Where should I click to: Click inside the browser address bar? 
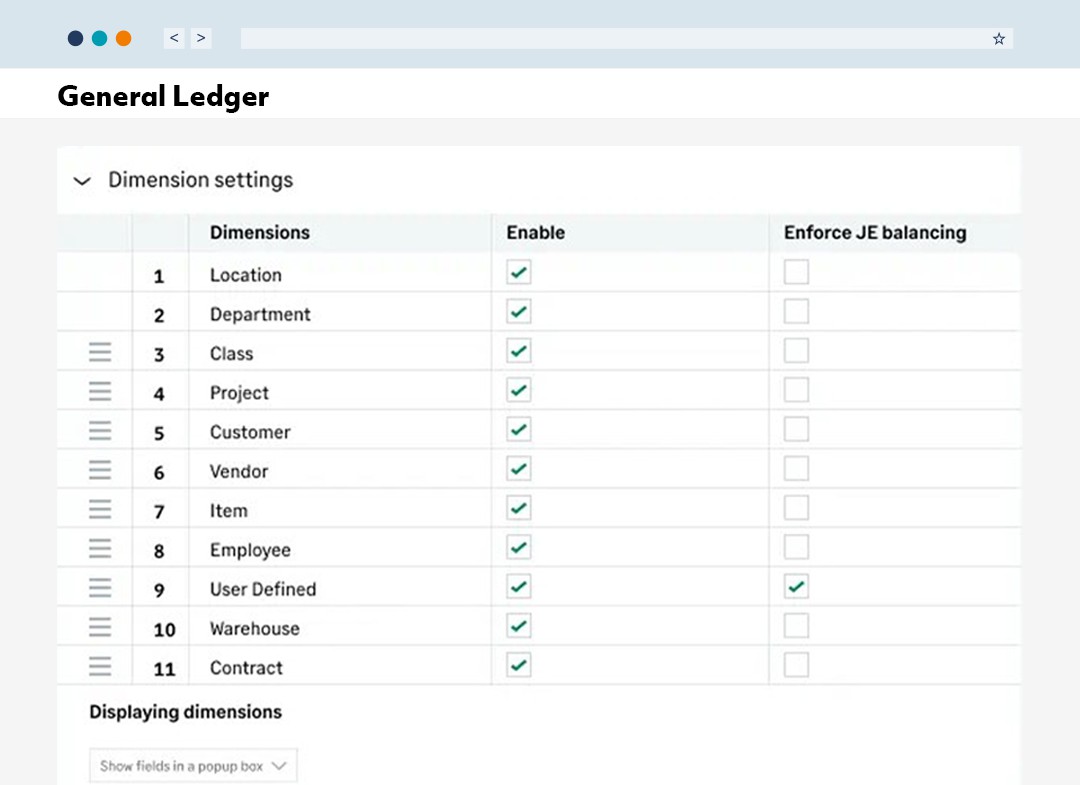(x=600, y=38)
